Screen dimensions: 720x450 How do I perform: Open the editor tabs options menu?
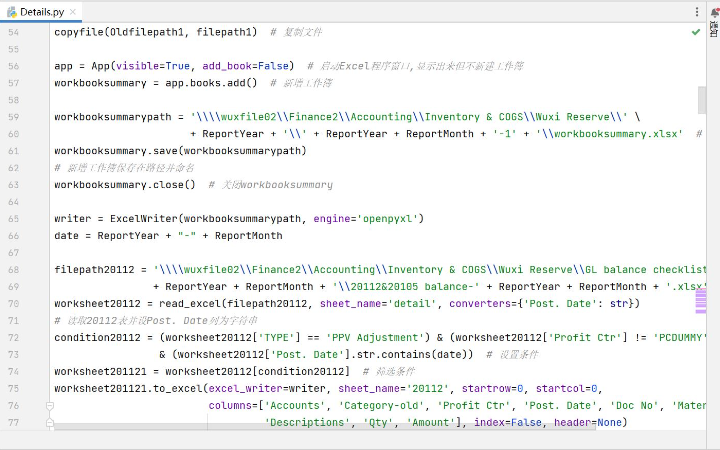(x=697, y=12)
